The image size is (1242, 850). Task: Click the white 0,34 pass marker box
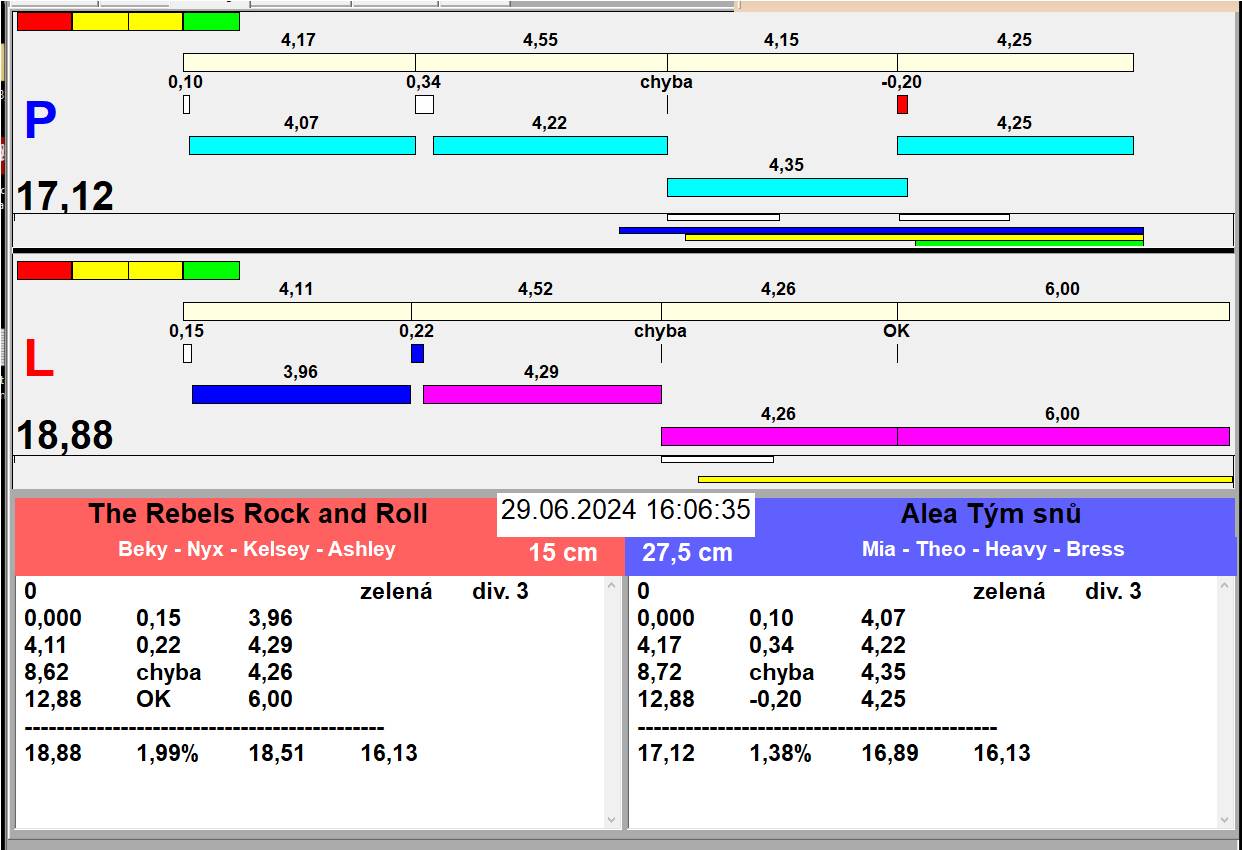tap(424, 104)
